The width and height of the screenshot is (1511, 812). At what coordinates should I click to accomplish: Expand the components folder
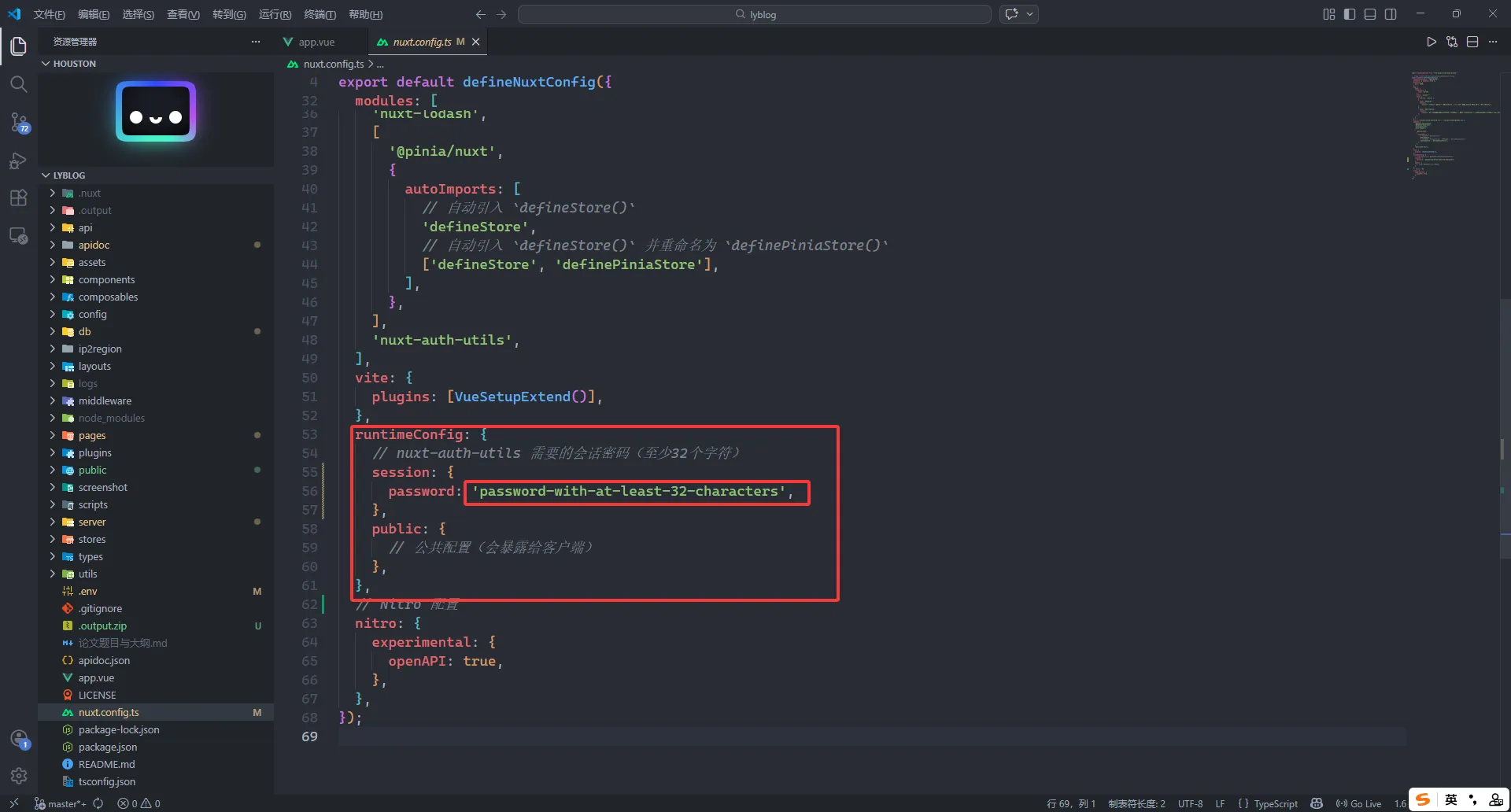[x=106, y=280]
